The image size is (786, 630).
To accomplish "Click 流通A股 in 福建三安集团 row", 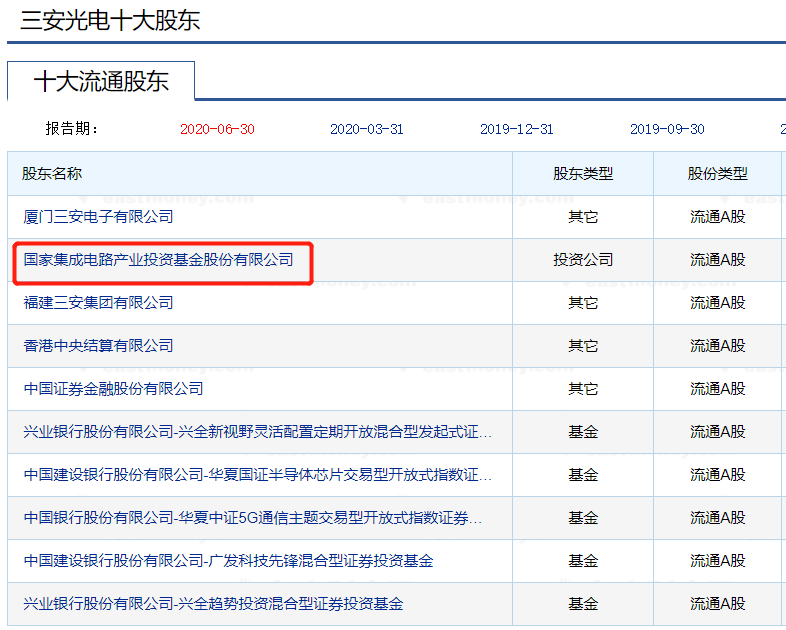I will 717,303.
